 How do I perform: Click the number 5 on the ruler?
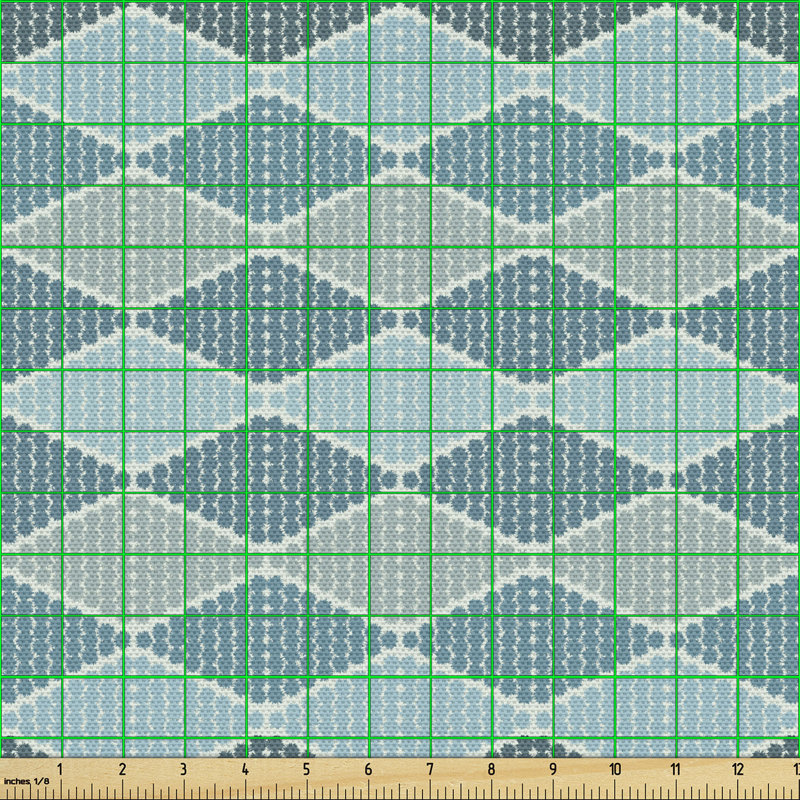click(306, 769)
